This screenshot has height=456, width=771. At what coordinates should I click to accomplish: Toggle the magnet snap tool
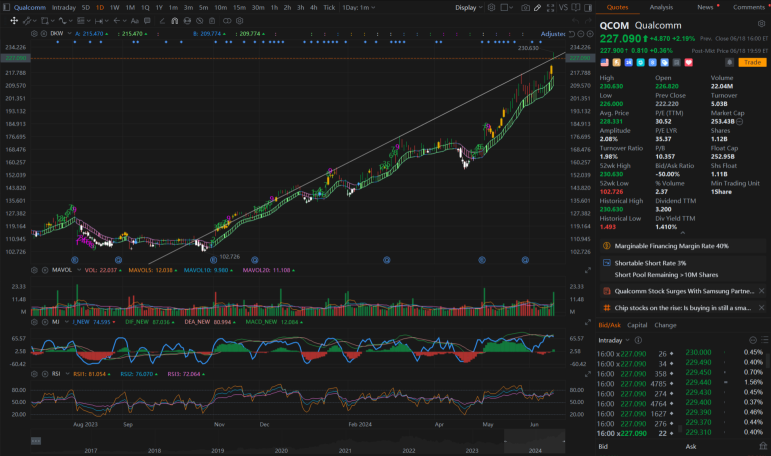[x=175, y=21]
